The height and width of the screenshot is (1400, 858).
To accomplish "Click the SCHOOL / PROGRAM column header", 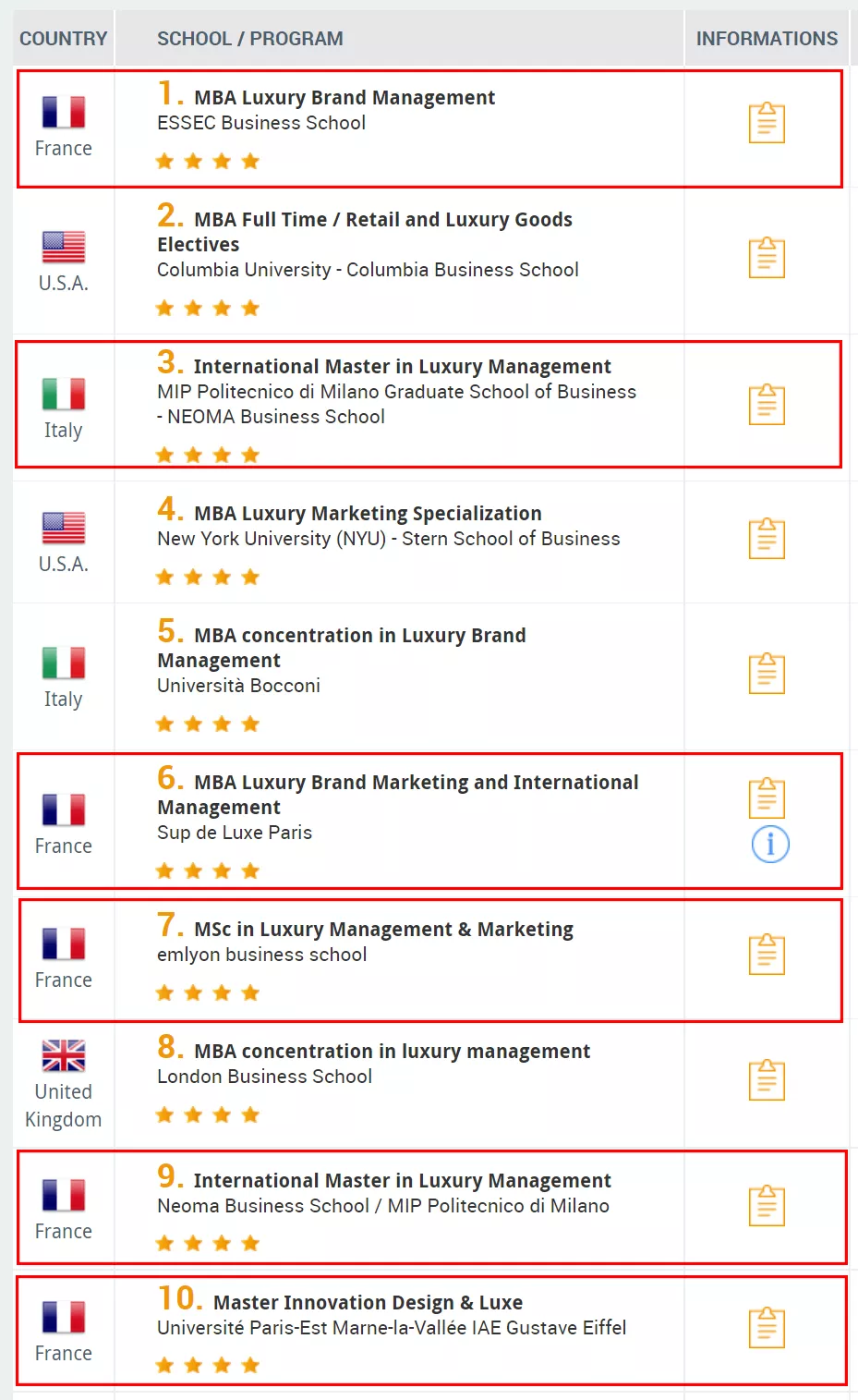I will tap(249, 39).
